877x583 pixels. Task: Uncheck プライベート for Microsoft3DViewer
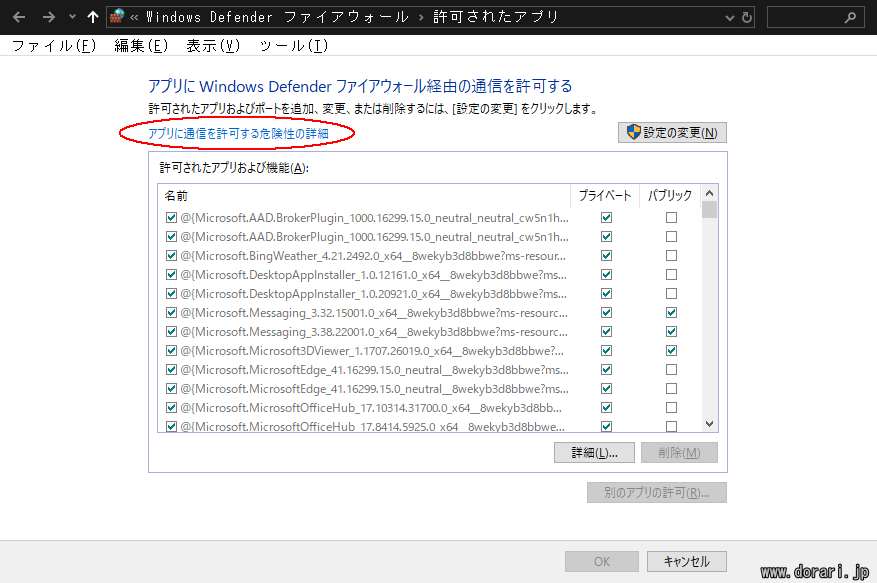point(606,351)
